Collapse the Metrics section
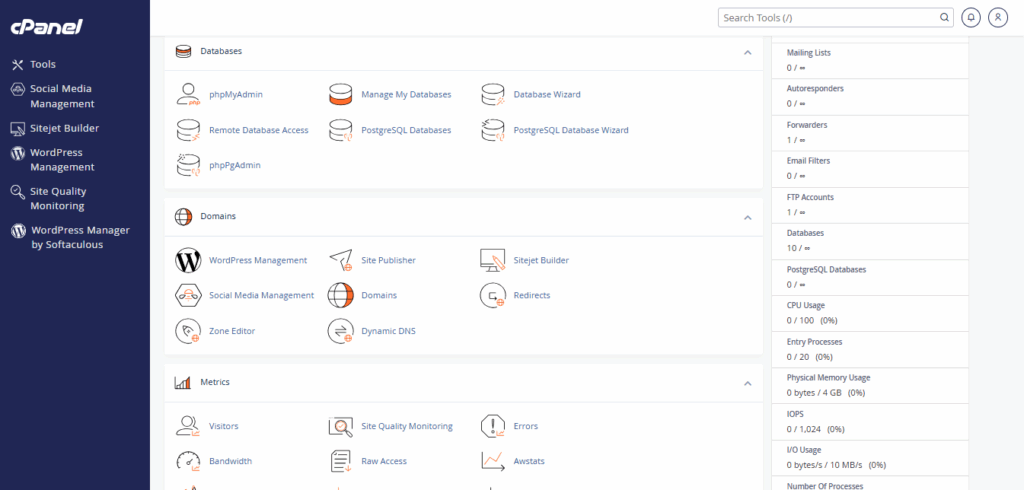The image size is (1024, 490). pyautogui.click(x=748, y=383)
